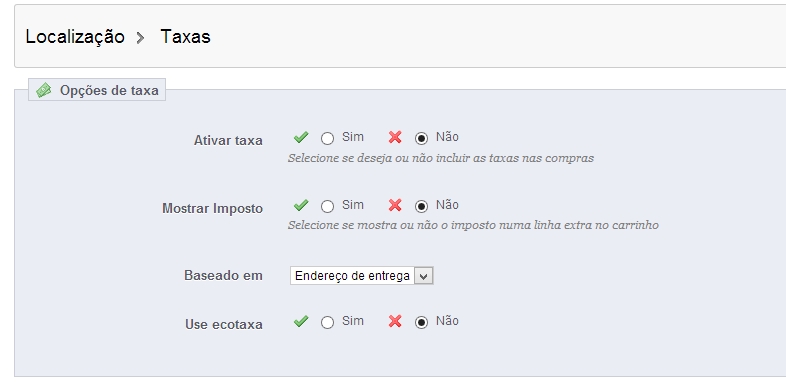Open the Taxas breadcrumb item
Image resolution: width=786 pixels, height=386 pixels.
click(x=185, y=37)
